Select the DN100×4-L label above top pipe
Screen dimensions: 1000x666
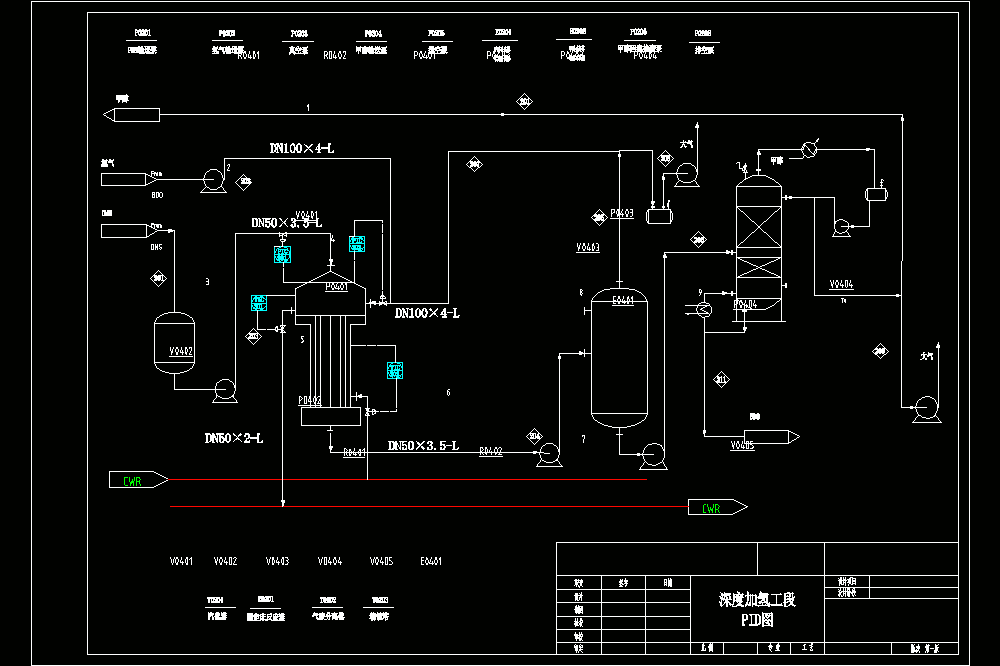click(302, 149)
